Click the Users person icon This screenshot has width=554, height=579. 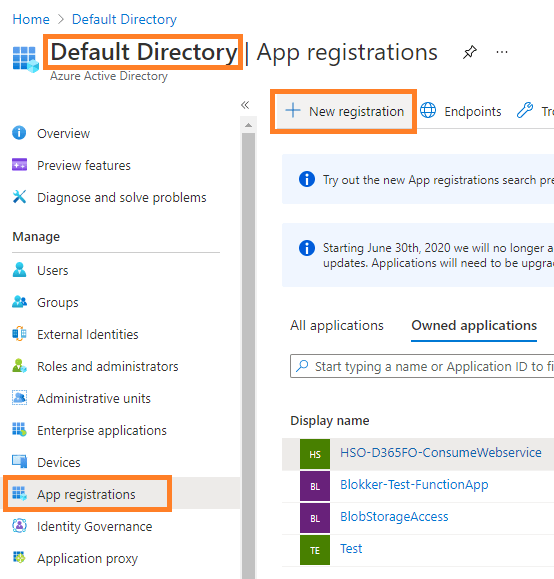click(x=19, y=270)
